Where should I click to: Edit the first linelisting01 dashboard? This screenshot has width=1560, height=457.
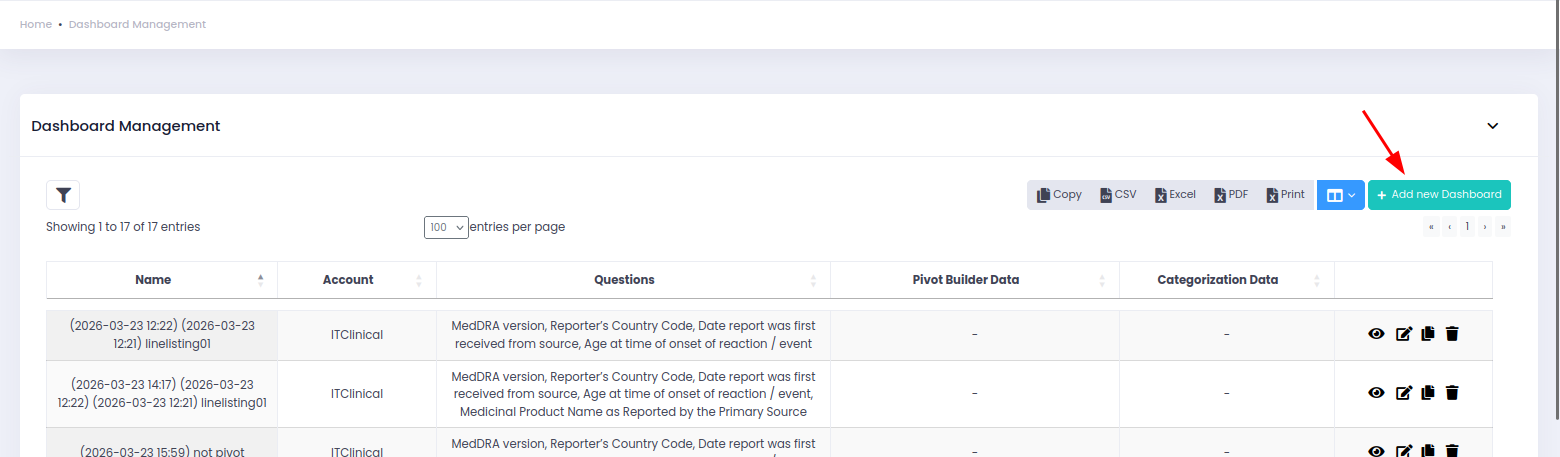[1403, 334]
